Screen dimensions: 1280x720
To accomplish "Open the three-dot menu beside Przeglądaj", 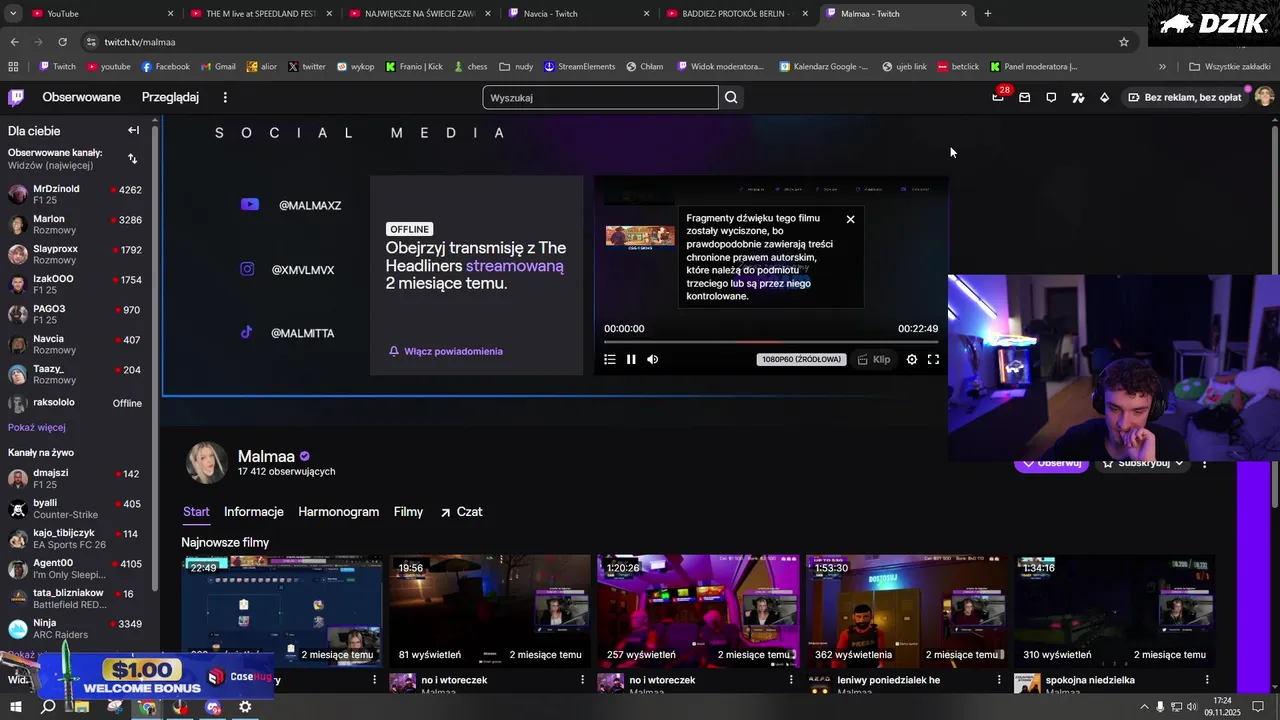I will [x=225, y=97].
